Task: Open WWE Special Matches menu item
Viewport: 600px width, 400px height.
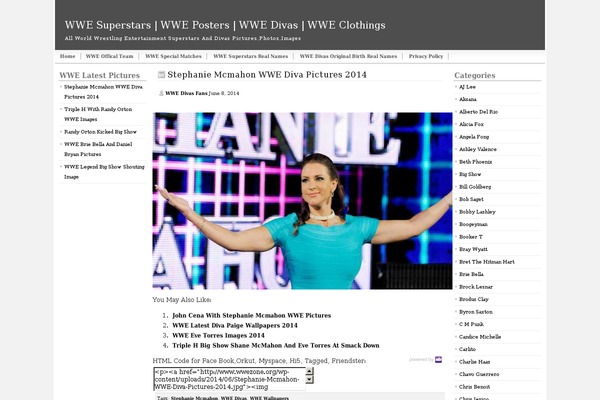Action: pyautogui.click(x=173, y=56)
